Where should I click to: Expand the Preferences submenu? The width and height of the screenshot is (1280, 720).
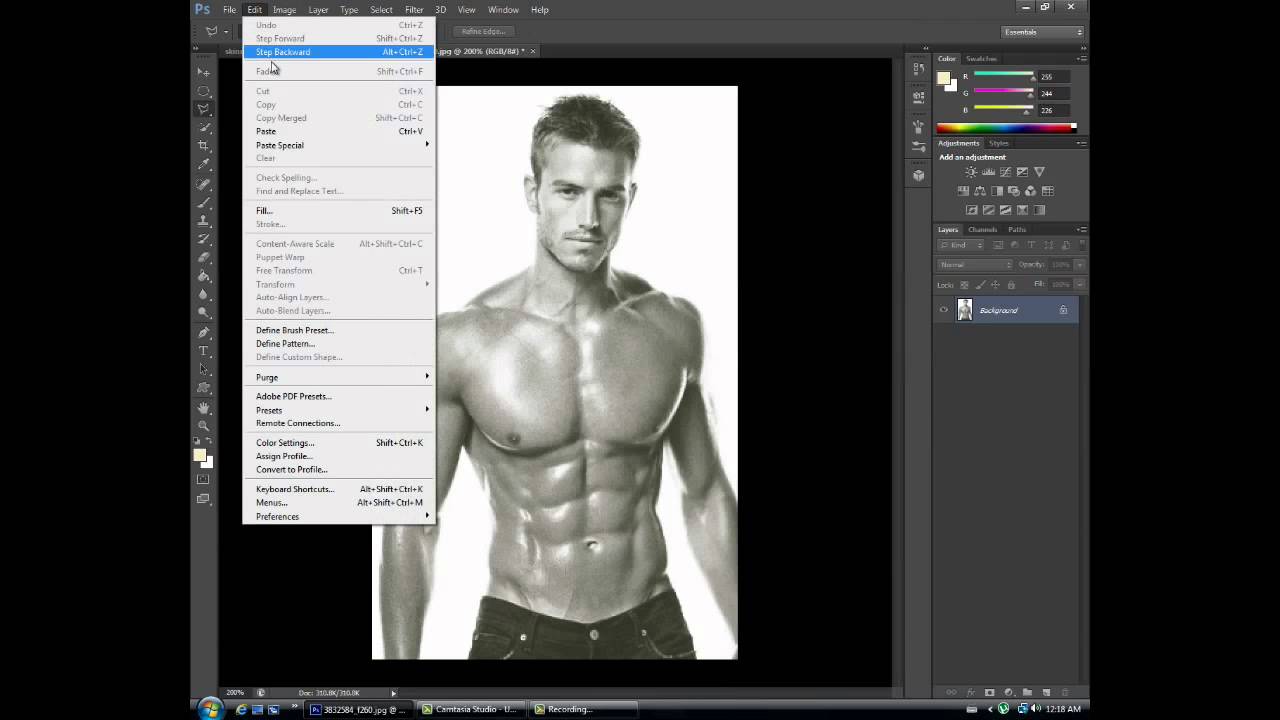(x=339, y=517)
